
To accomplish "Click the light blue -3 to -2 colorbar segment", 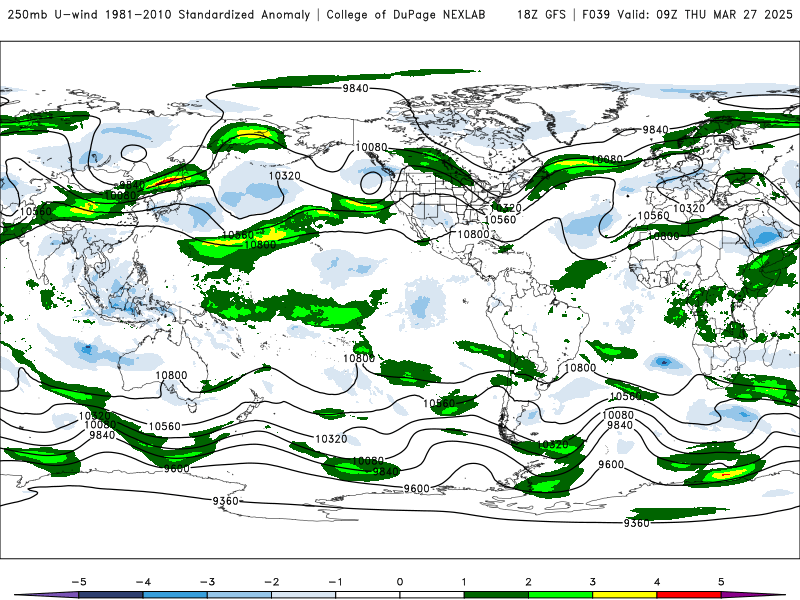I will [239, 595].
